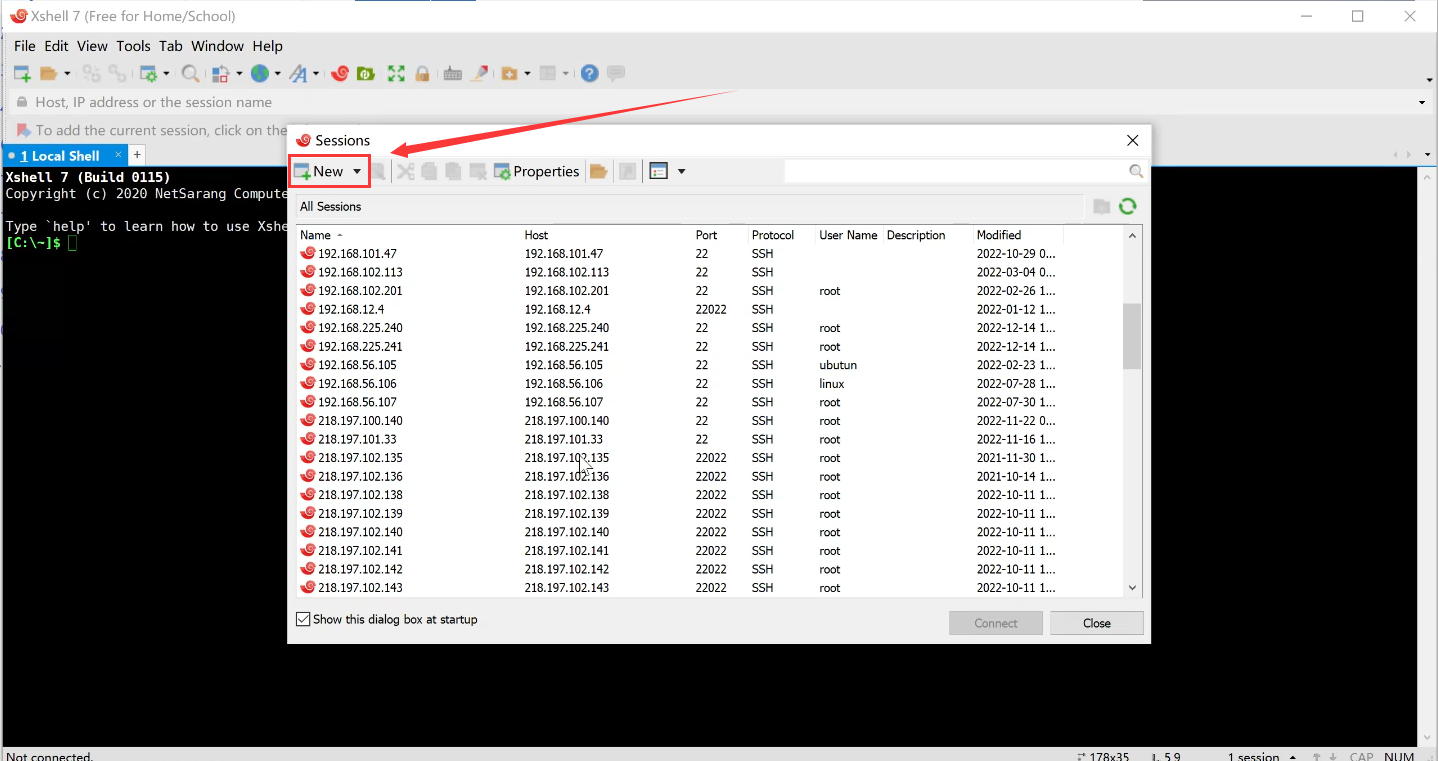Toggle 'Show this dialog box at startup' checkbox
Screen dimensions: 1438x761
pyautogui.click(x=303, y=619)
